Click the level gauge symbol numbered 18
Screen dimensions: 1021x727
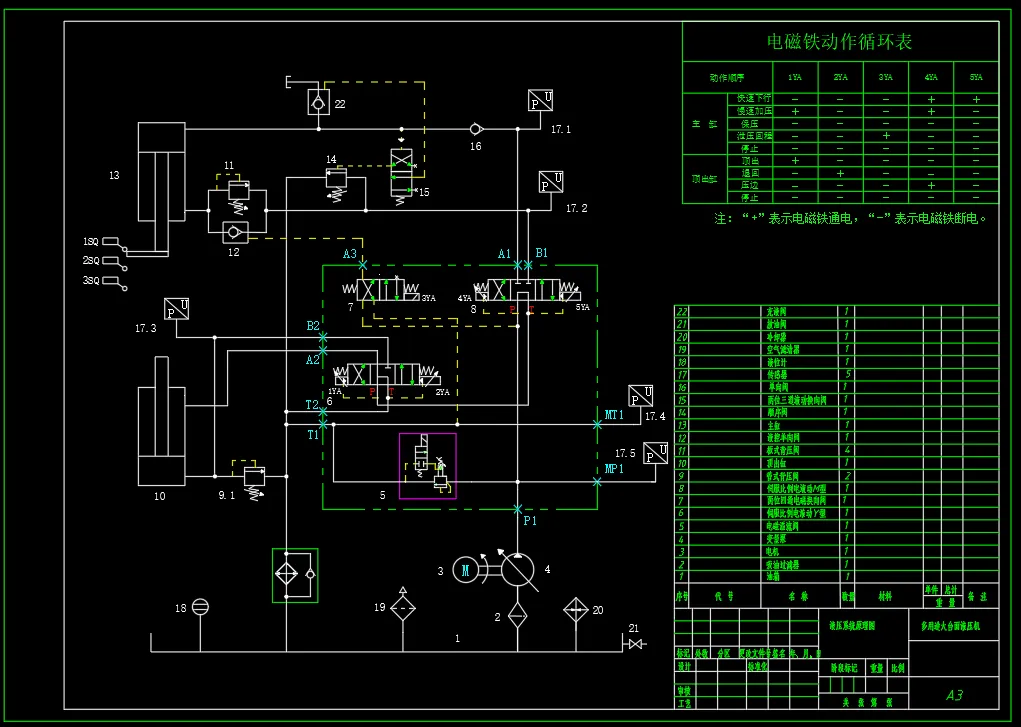pos(201,607)
